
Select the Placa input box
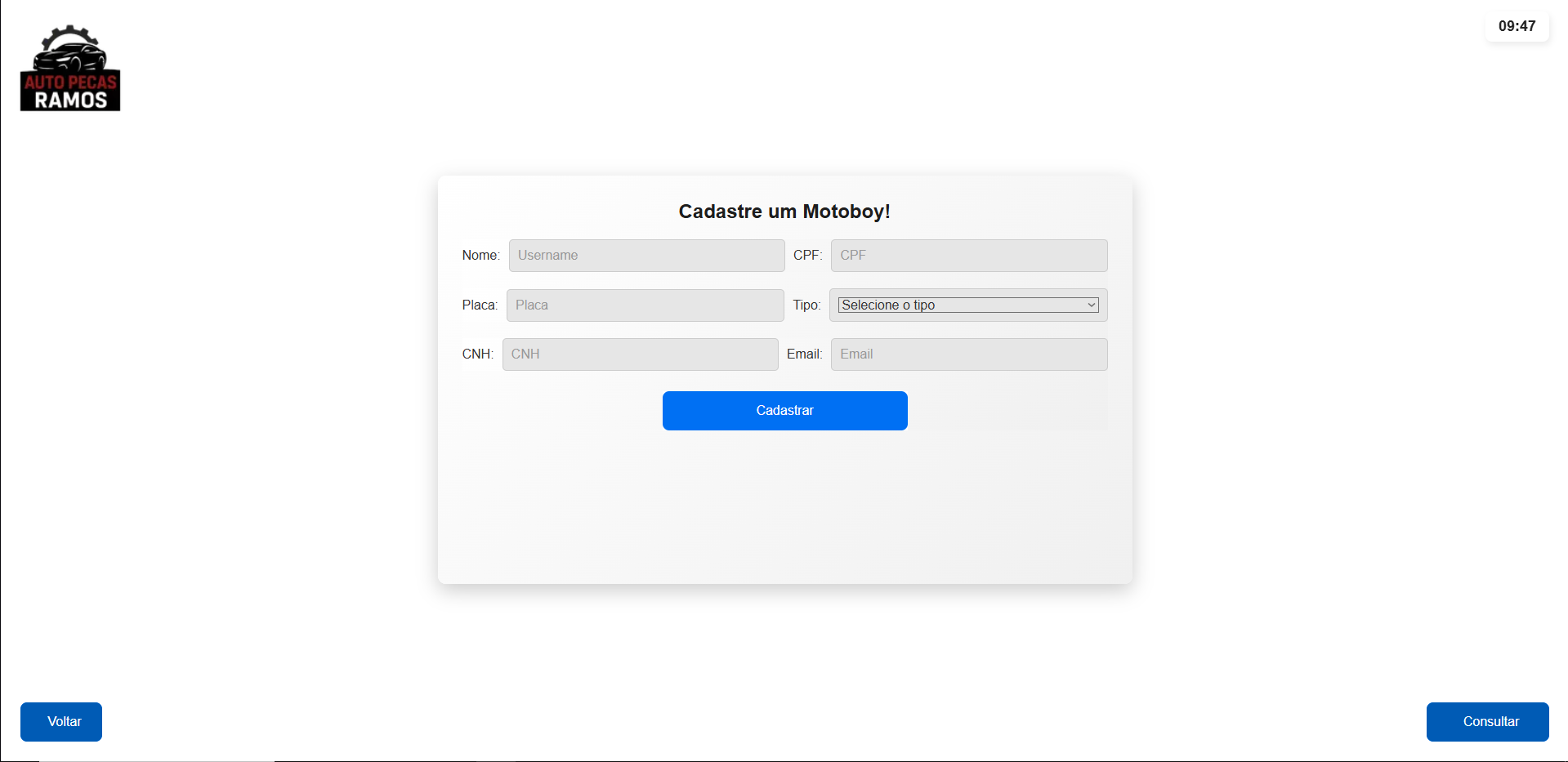(x=645, y=305)
